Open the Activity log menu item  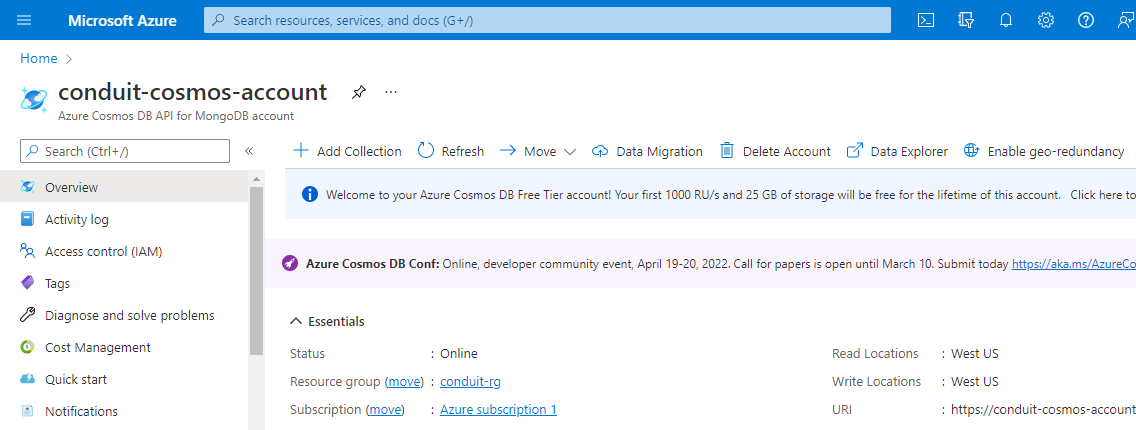124,219
